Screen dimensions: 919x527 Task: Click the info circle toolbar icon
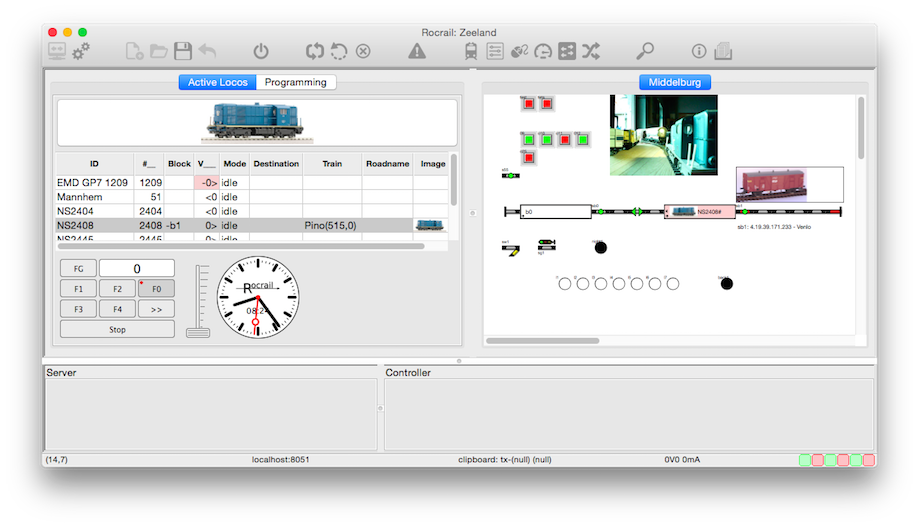tap(699, 51)
